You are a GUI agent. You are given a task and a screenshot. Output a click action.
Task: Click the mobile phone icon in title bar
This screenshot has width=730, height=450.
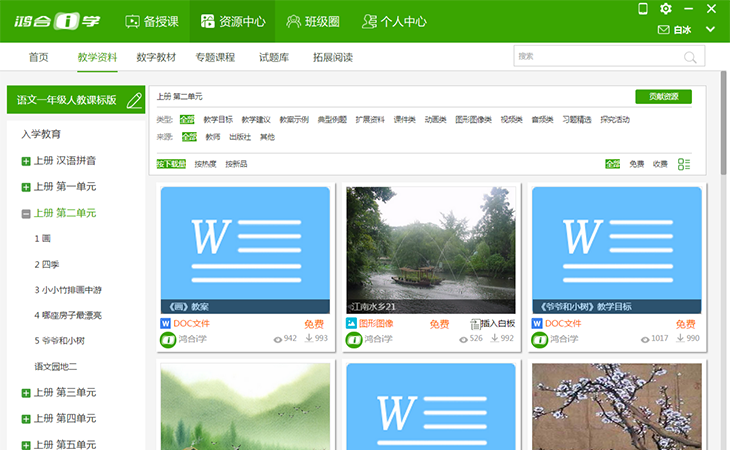pyautogui.click(x=643, y=9)
